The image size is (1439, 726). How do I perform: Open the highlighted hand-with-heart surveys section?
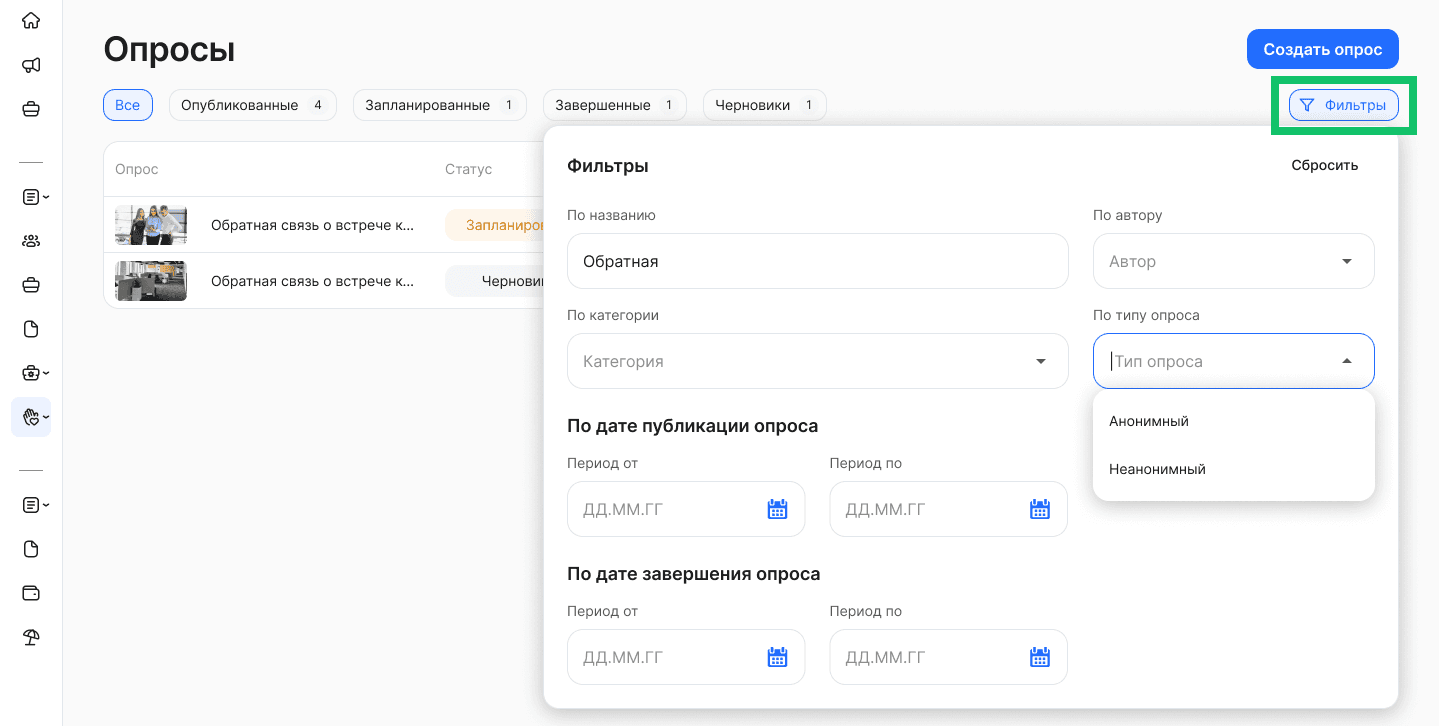[x=29, y=416]
